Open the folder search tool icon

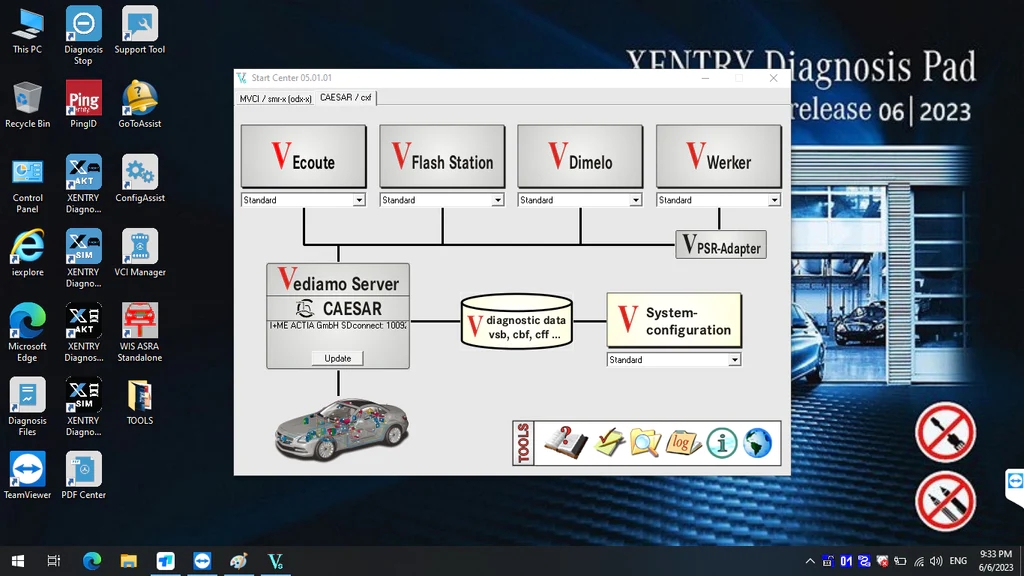click(x=645, y=443)
